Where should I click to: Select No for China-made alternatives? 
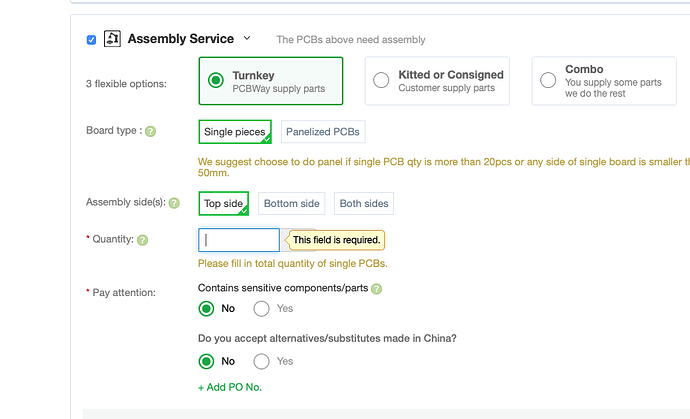[x=206, y=362]
